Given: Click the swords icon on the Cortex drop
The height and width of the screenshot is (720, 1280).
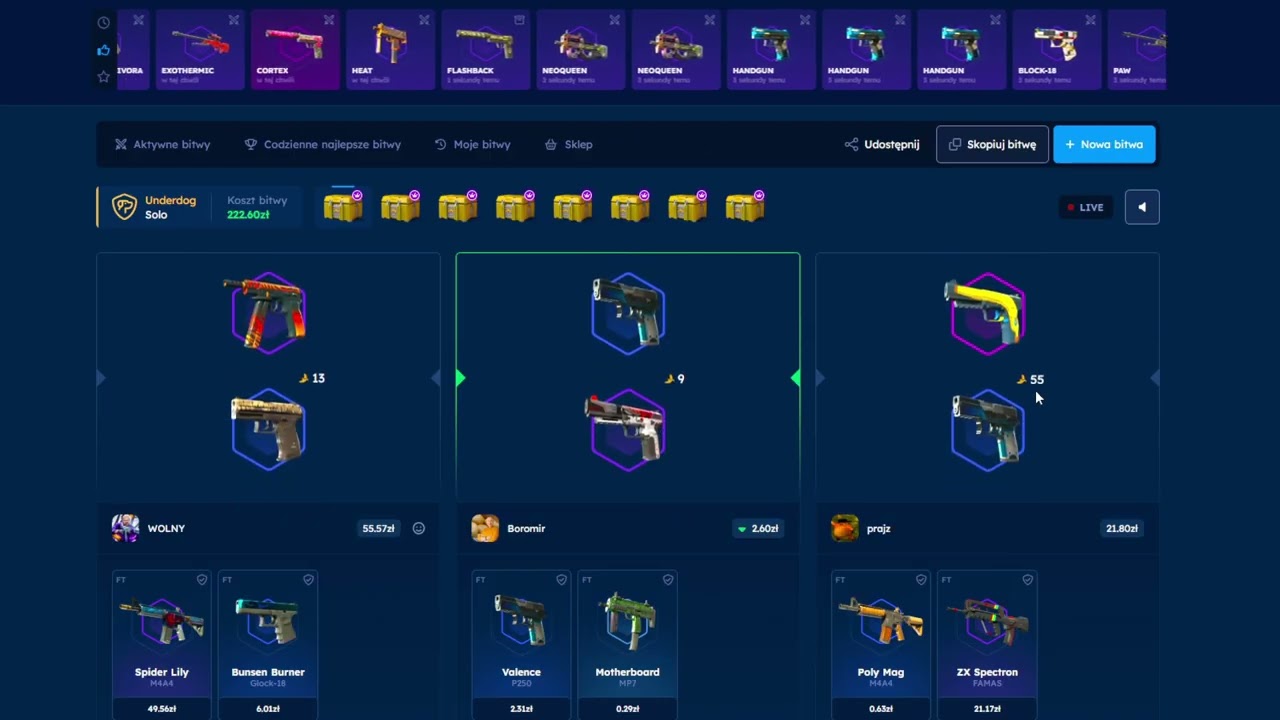Looking at the screenshot, I should 329,20.
